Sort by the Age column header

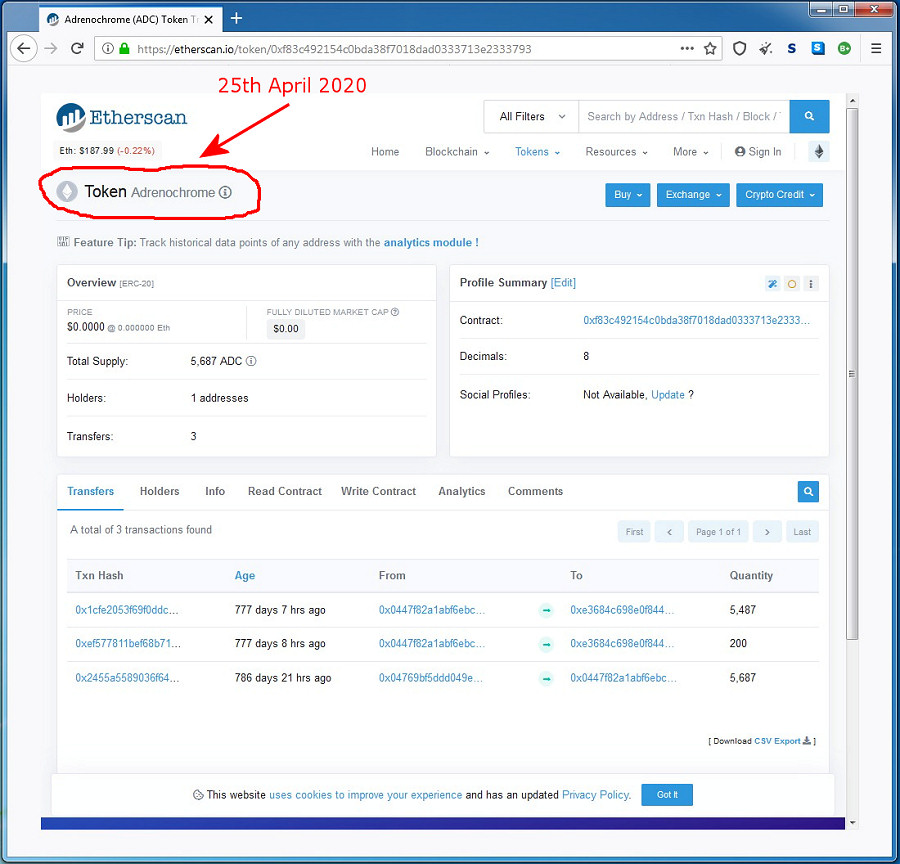click(245, 575)
